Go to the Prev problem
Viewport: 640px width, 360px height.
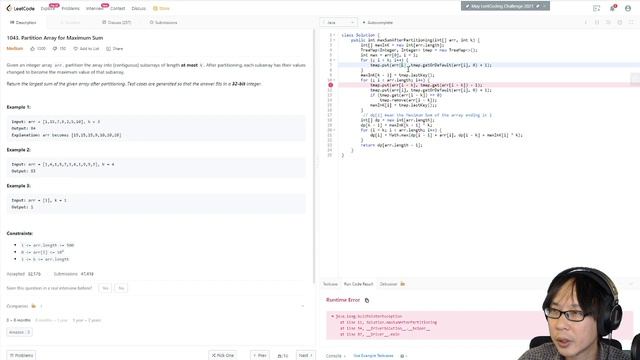pos(260,356)
